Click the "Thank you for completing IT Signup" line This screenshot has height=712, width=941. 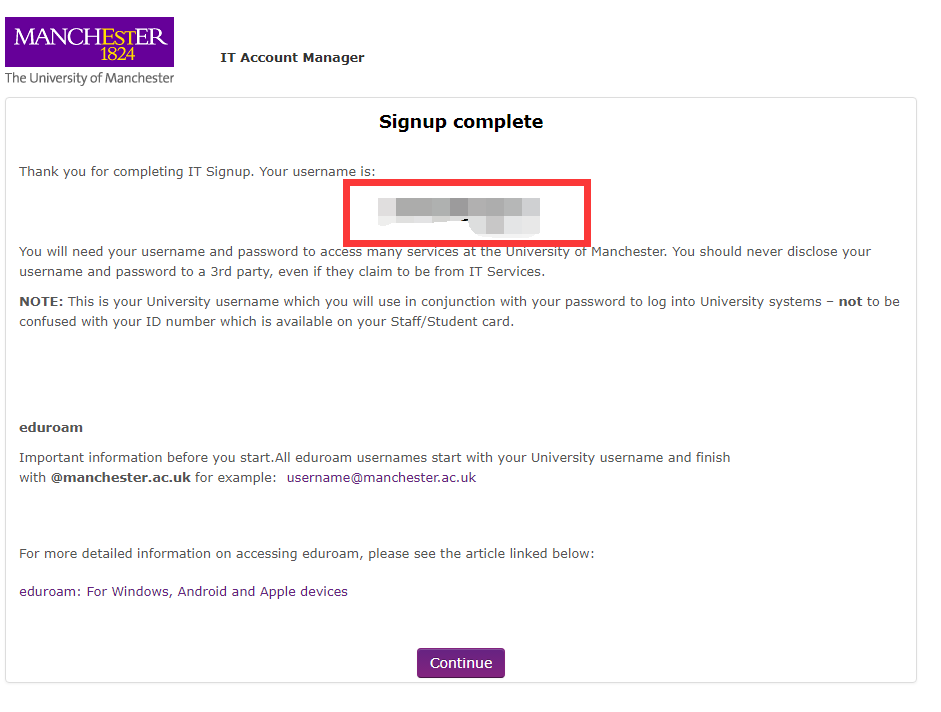197,172
